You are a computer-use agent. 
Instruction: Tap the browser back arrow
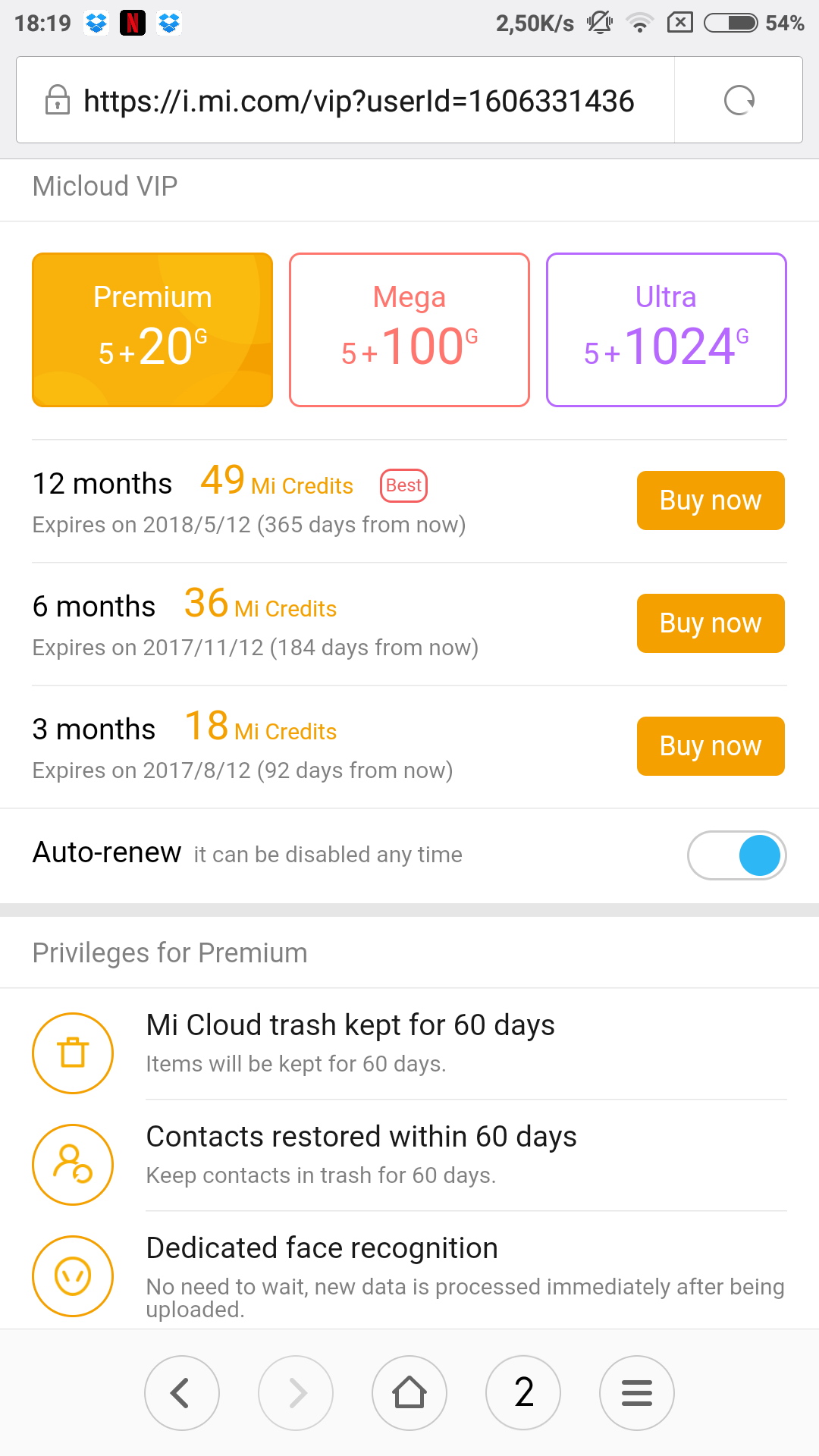[x=182, y=1393]
